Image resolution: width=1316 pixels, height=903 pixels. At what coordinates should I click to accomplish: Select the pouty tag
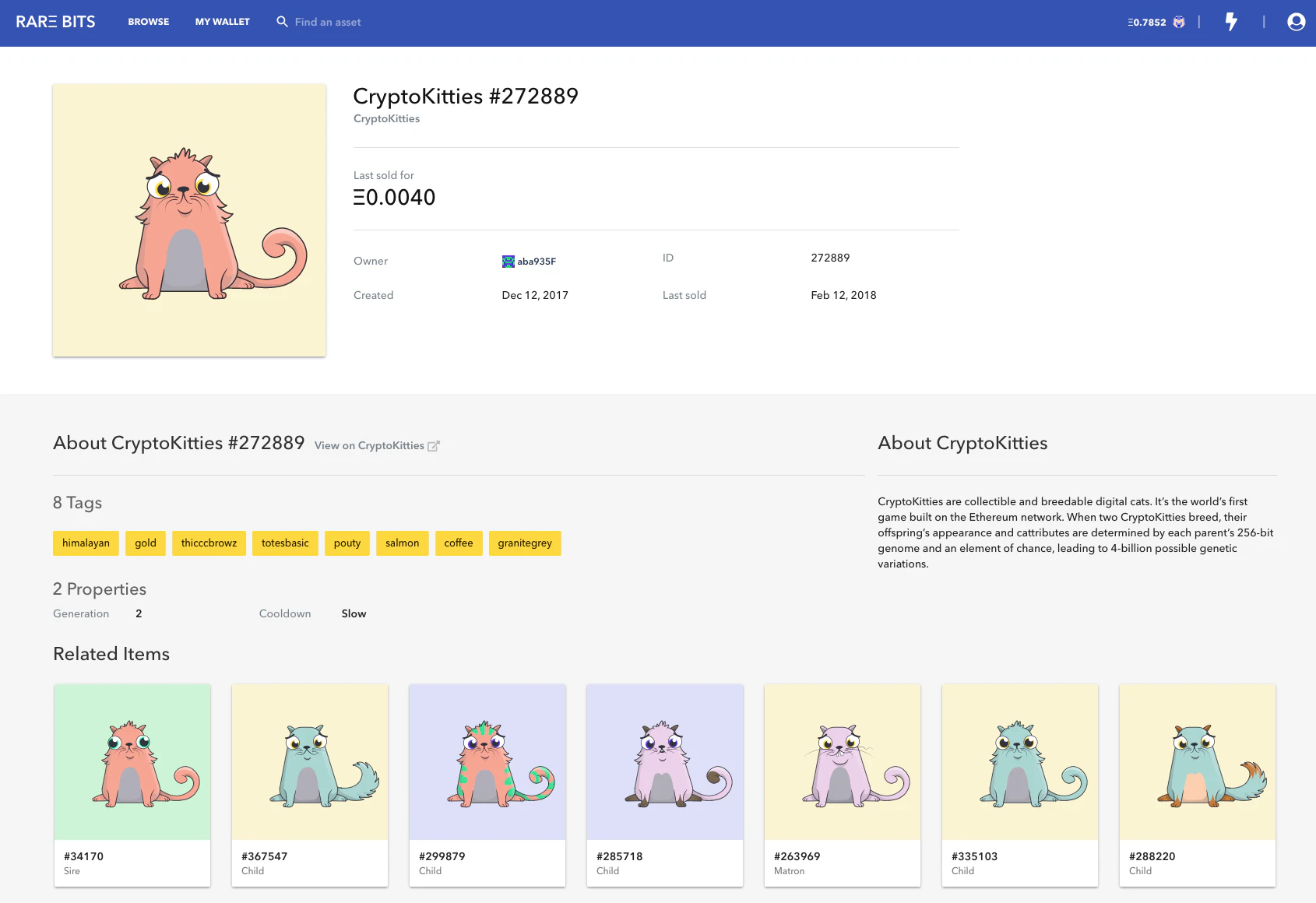tap(347, 543)
